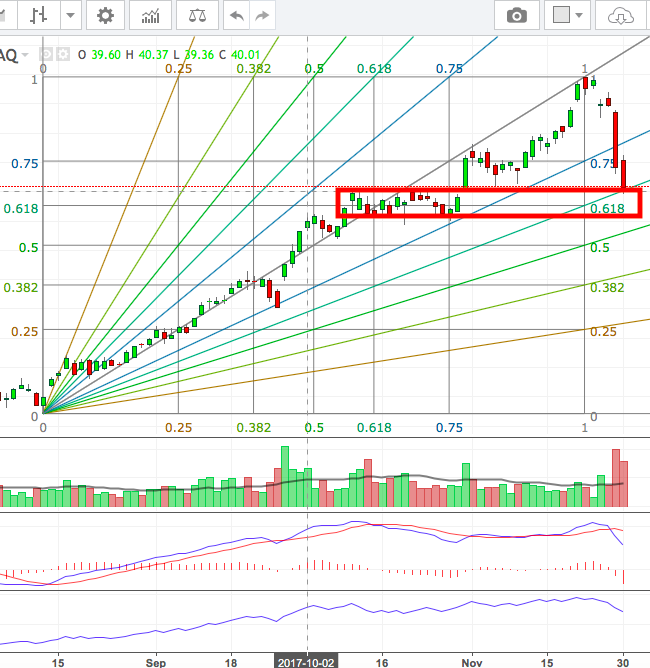650x668 pixels.
Task: Click the tallest red volume bar
Action: (x=615, y=470)
